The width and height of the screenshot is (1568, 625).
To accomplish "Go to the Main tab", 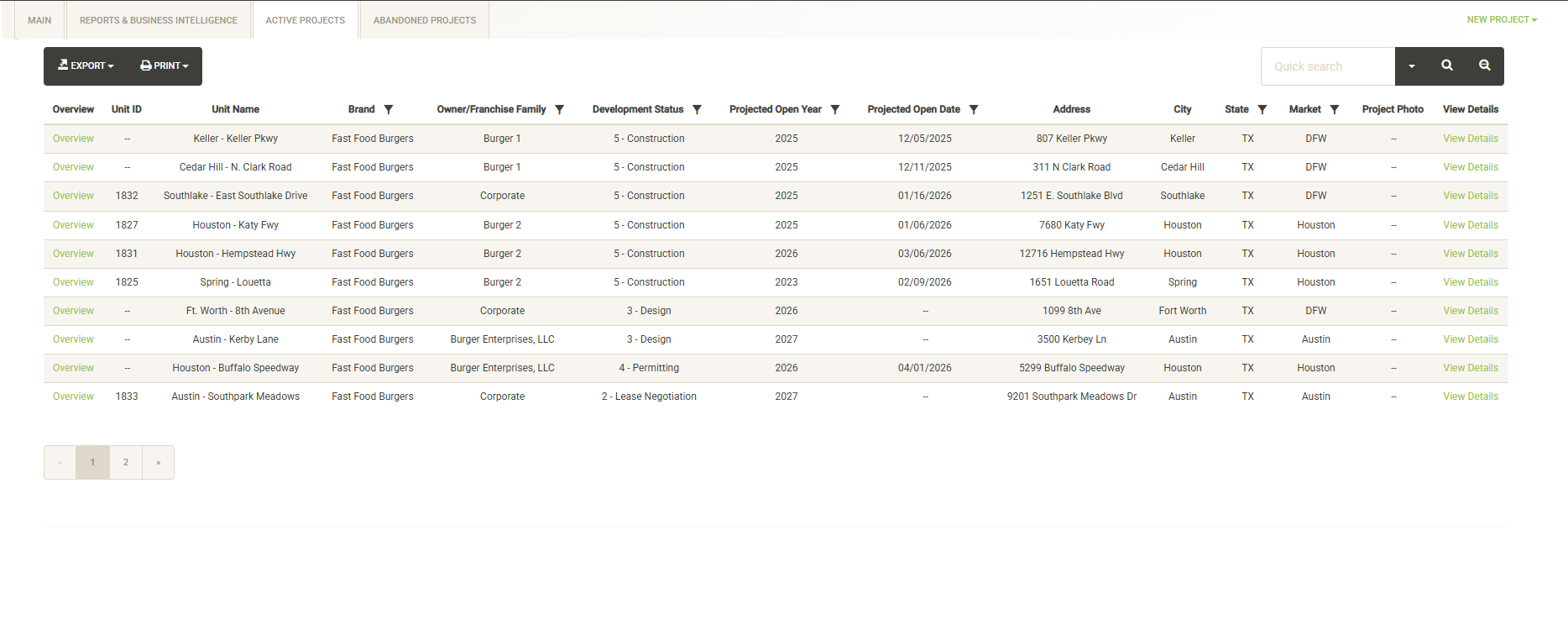I will point(39,20).
